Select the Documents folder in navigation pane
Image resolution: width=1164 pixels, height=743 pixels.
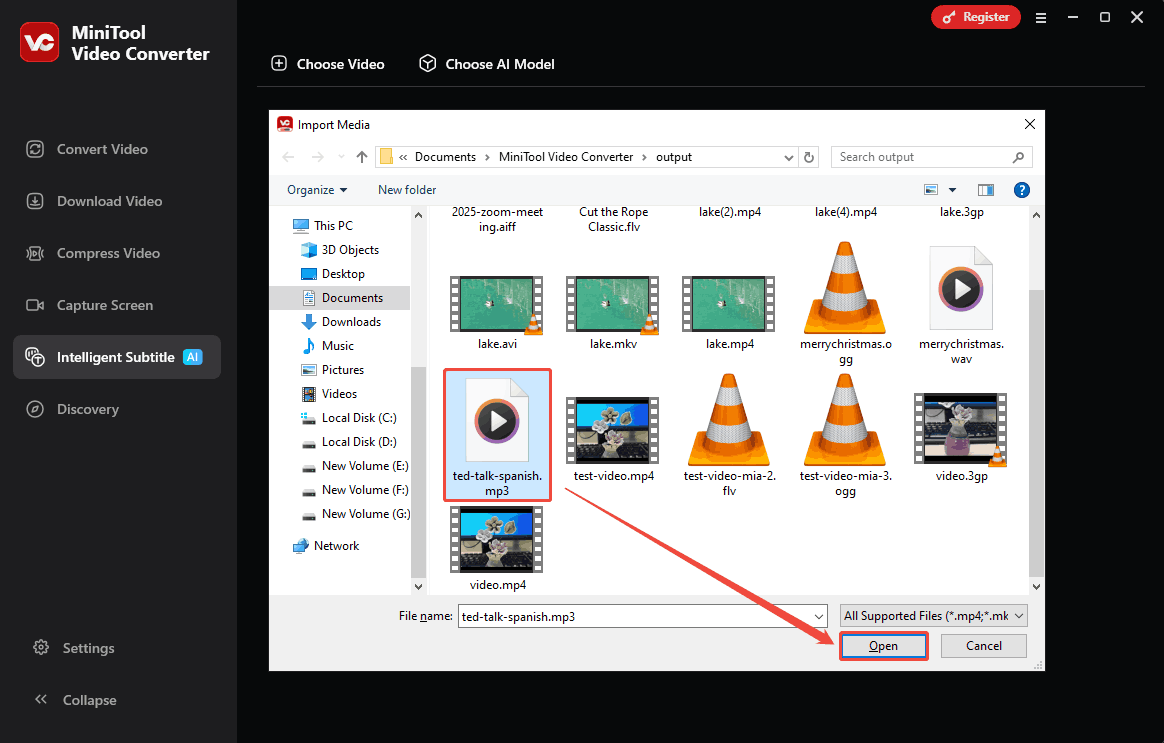coord(354,297)
